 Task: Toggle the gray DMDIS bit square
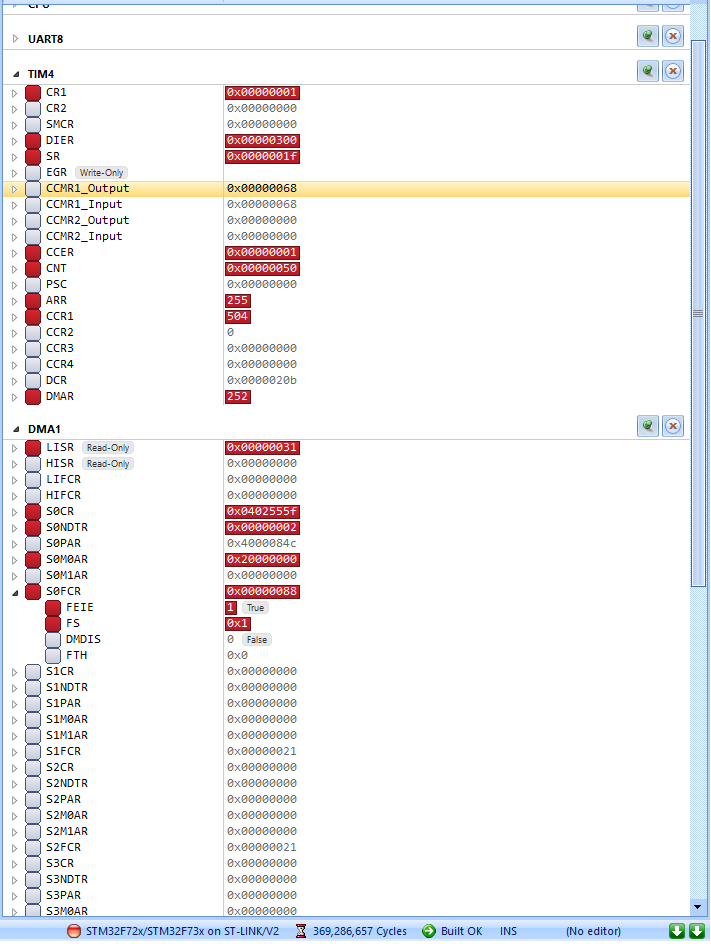[53, 640]
